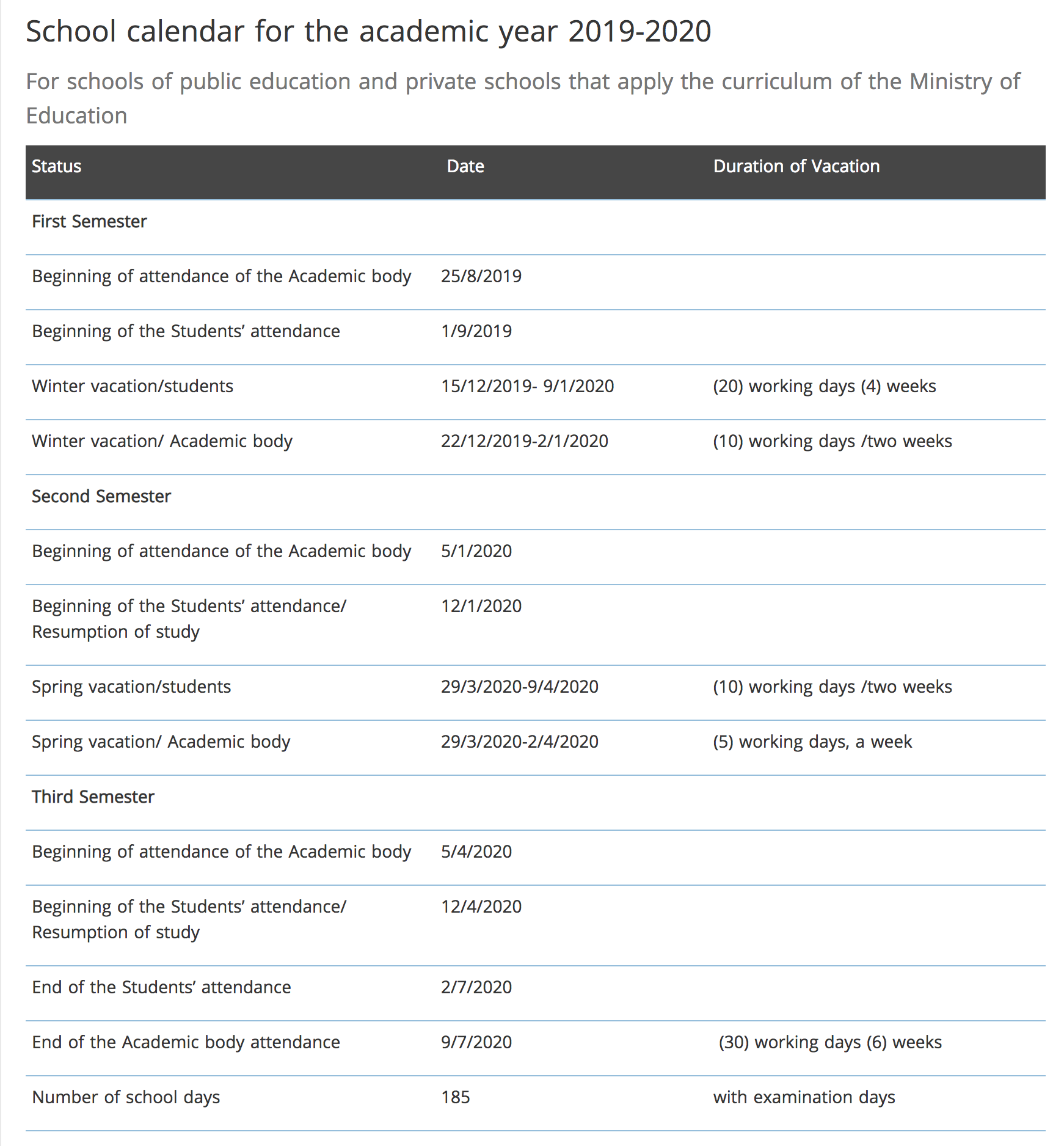Click the school days value 185

pyautogui.click(x=456, y=1097)
